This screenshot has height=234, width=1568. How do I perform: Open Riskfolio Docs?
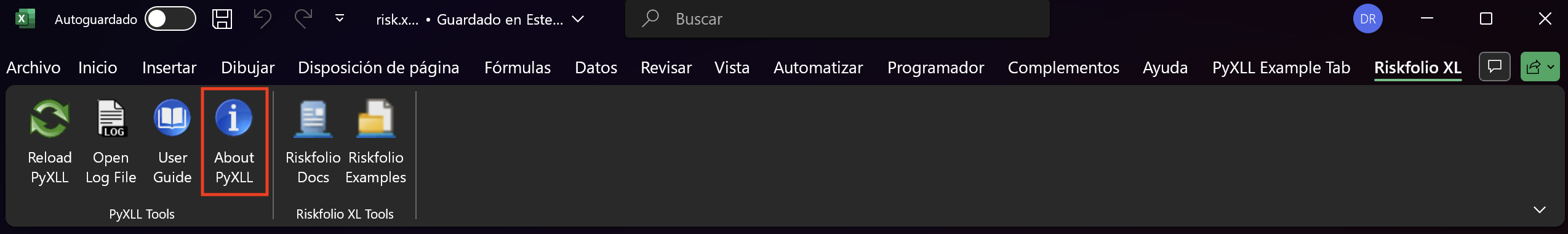[x=313, y=143]
